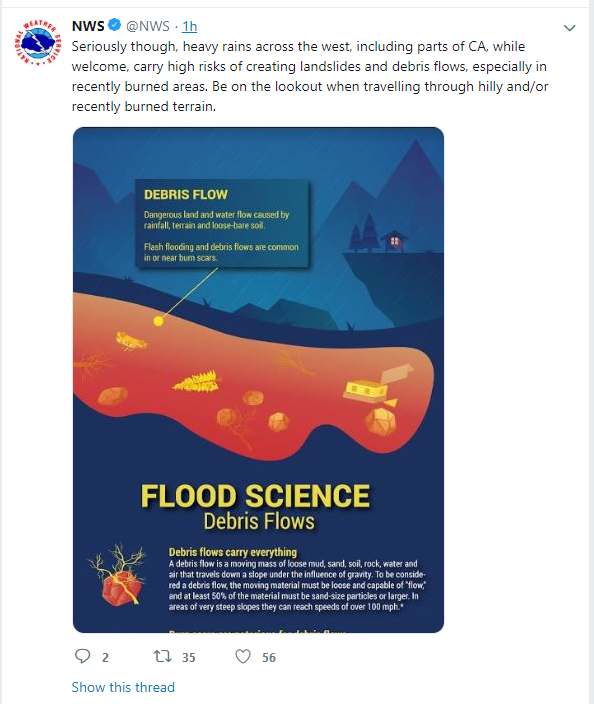Like the tweet with heart icon
Screen dimensions: 594x704
pyautogui.click(x=243, y=656)
